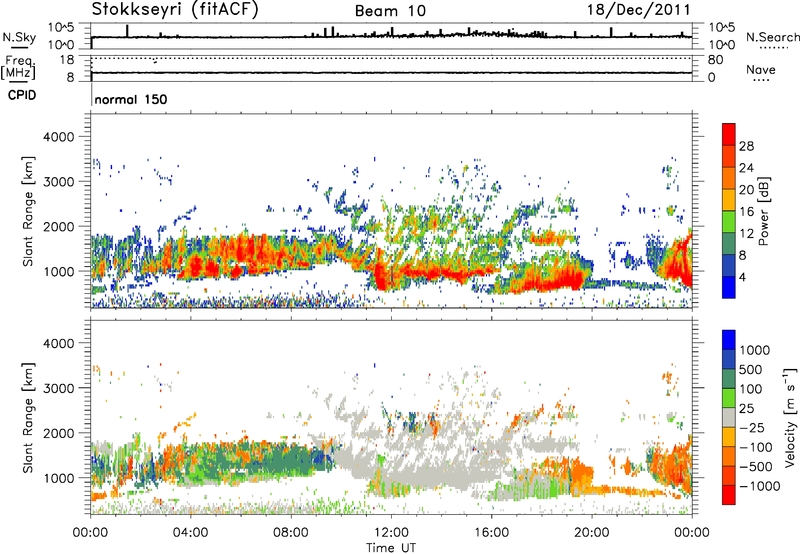800x554 pixels.
Task: Click the dark green Velocity segment between 100 and 500
Action: point(729,379)
